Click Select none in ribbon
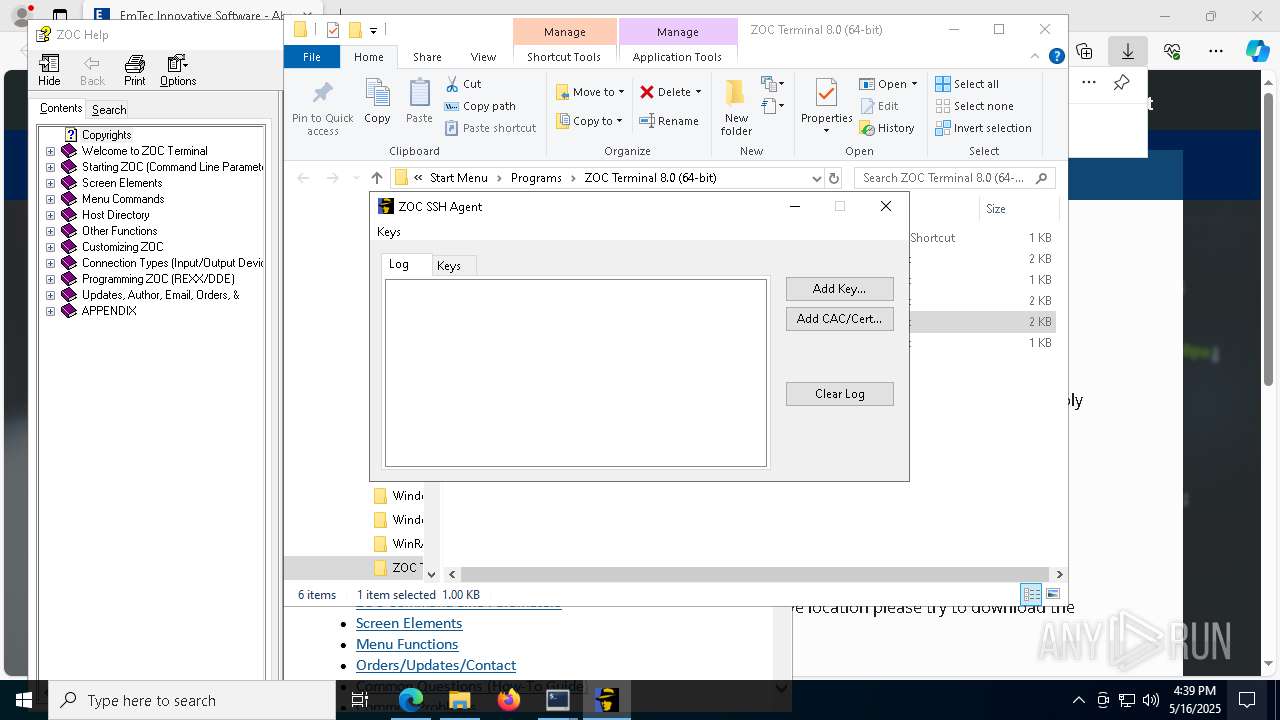The height and width of the screenshot is (720, 1280). tap(975, 106)
